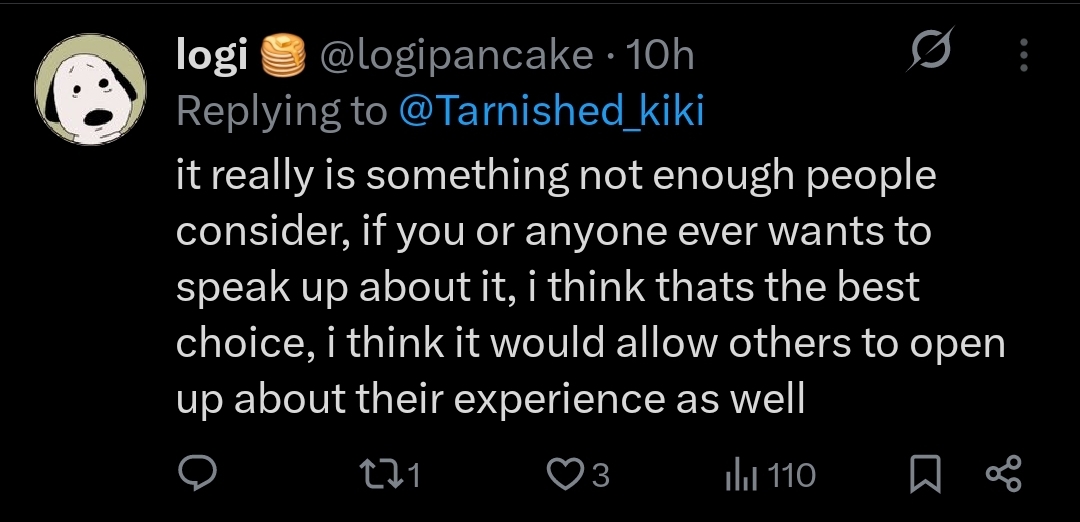Viewport: 1080px width, 522px height.
Task: Click the tweet line starting "it really is"
Action: [555, 176]
